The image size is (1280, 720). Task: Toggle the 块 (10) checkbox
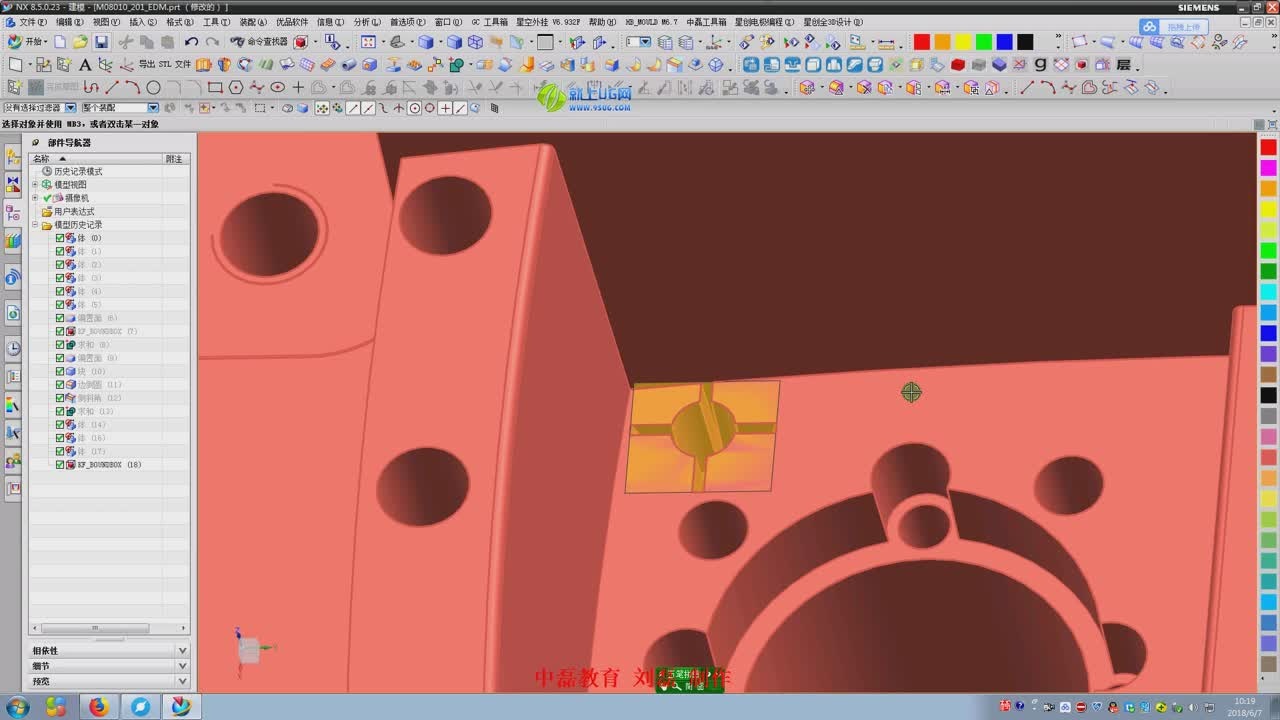(x=60, y=371)
